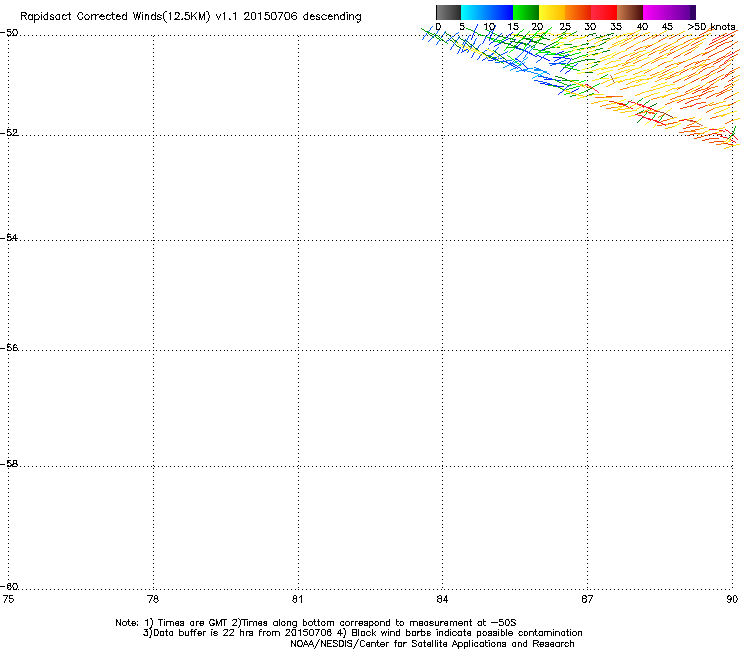Click the '20' label on the wind speed scale

pos(538,27)
